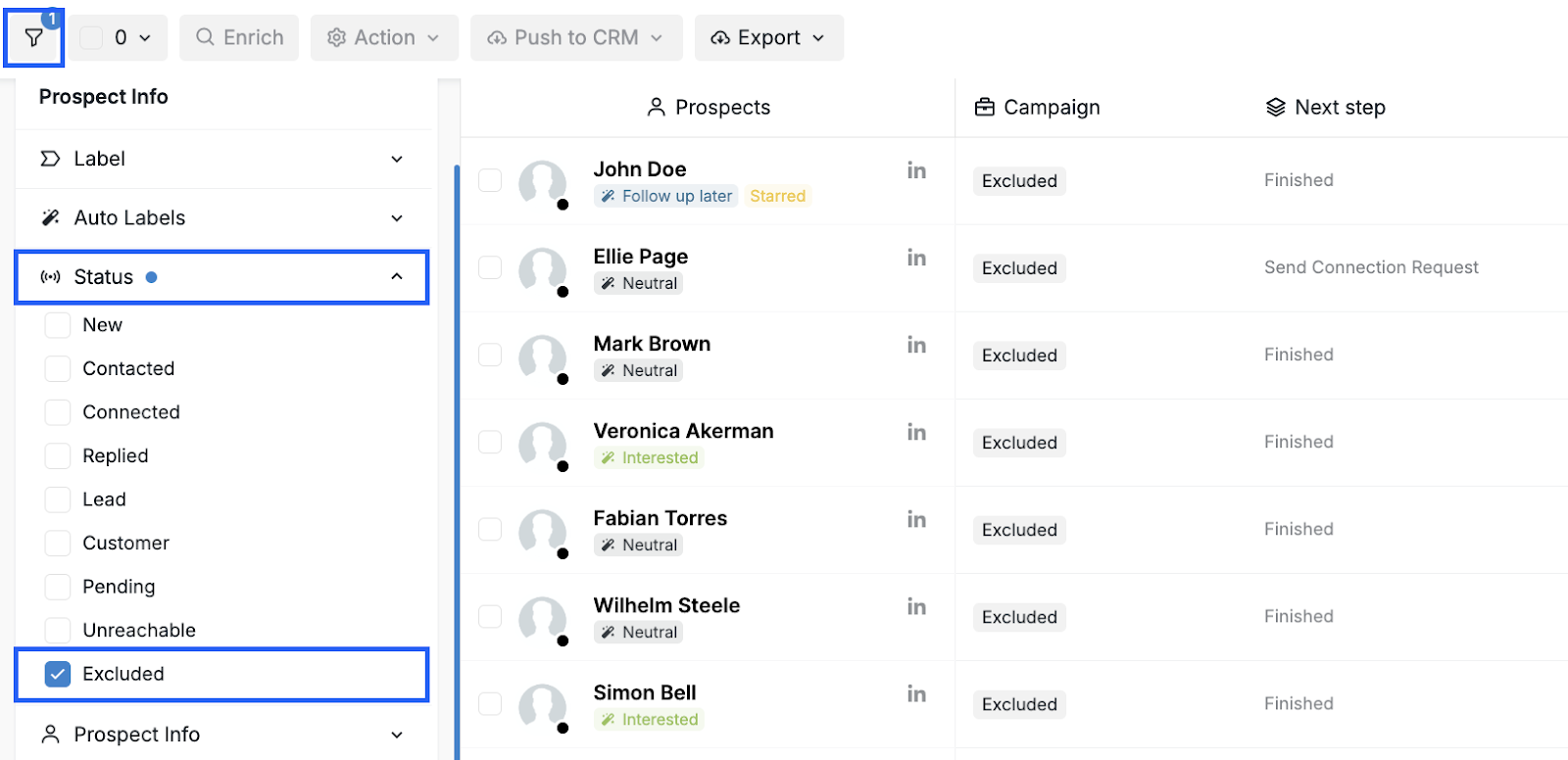Click the filter funnel icon
The width and height of the screenshot is (1568, 760).
pos(33,38)
